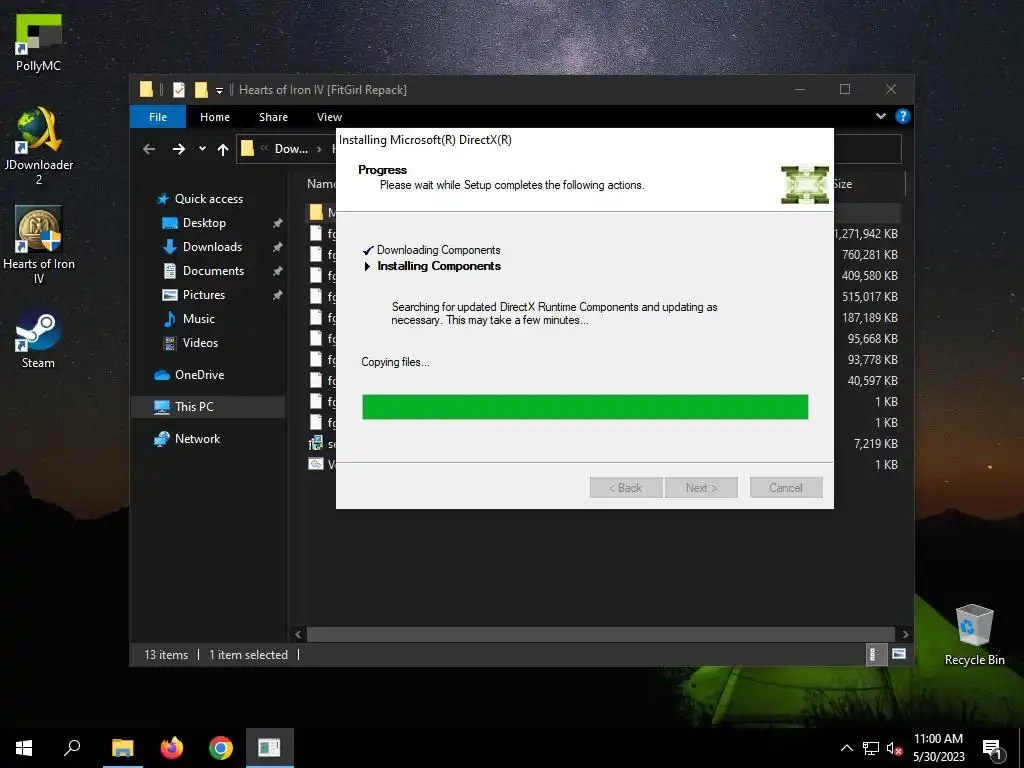Open the Customize Quick Access Toolbar dropdown
This screenshot has height=768, width=1024.
(x=219, y=90)
